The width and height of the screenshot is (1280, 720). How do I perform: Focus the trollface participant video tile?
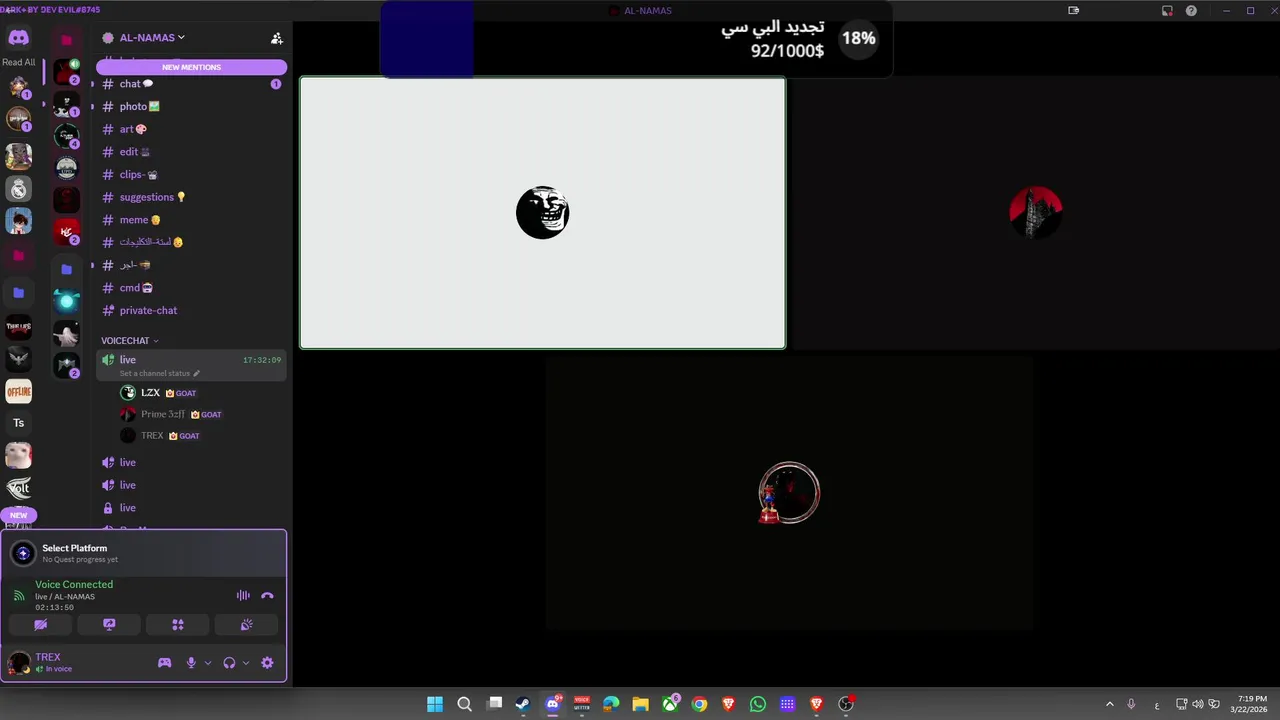click(543, 213)
